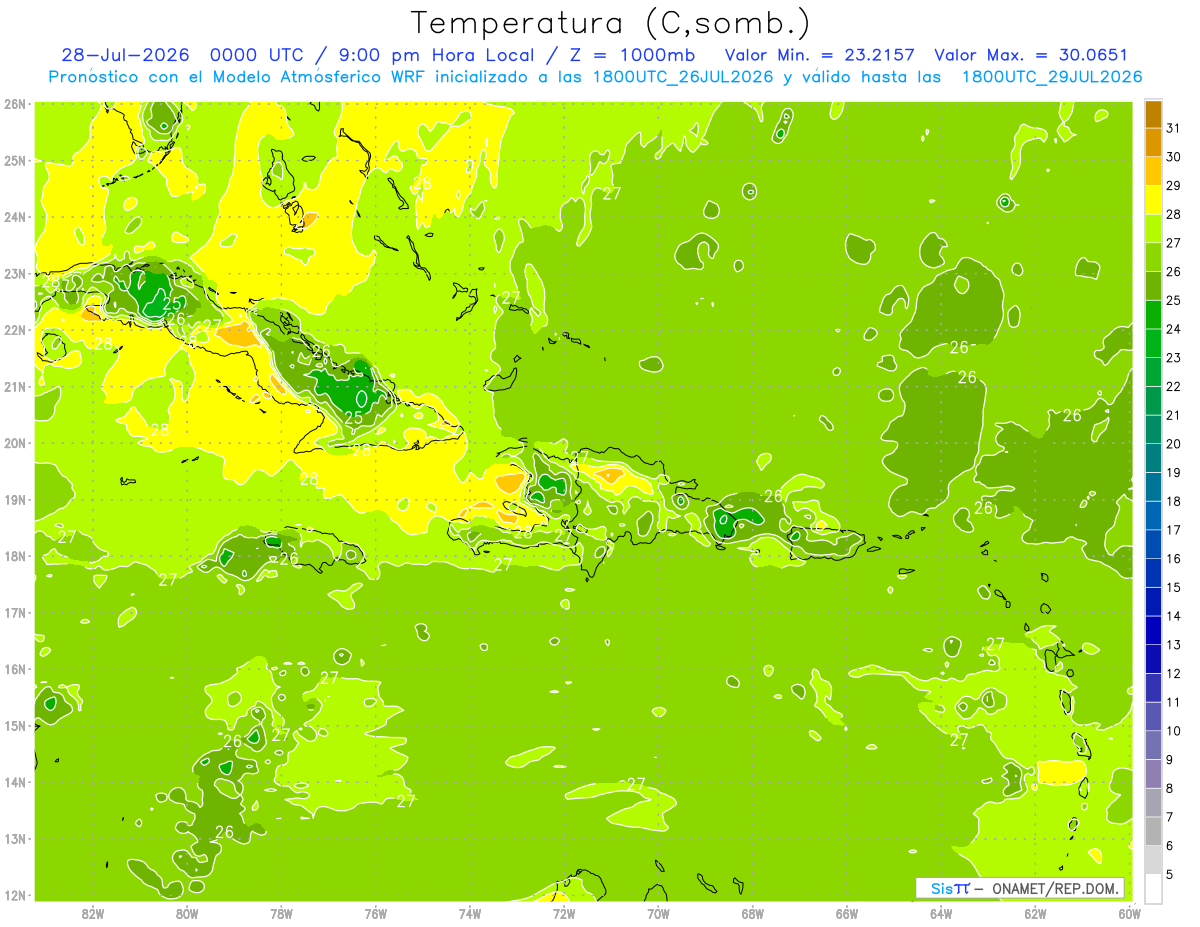Select the date text "28-Jul-2026"
This screenshot has height=927, width=1200.
tap(125, 55)
